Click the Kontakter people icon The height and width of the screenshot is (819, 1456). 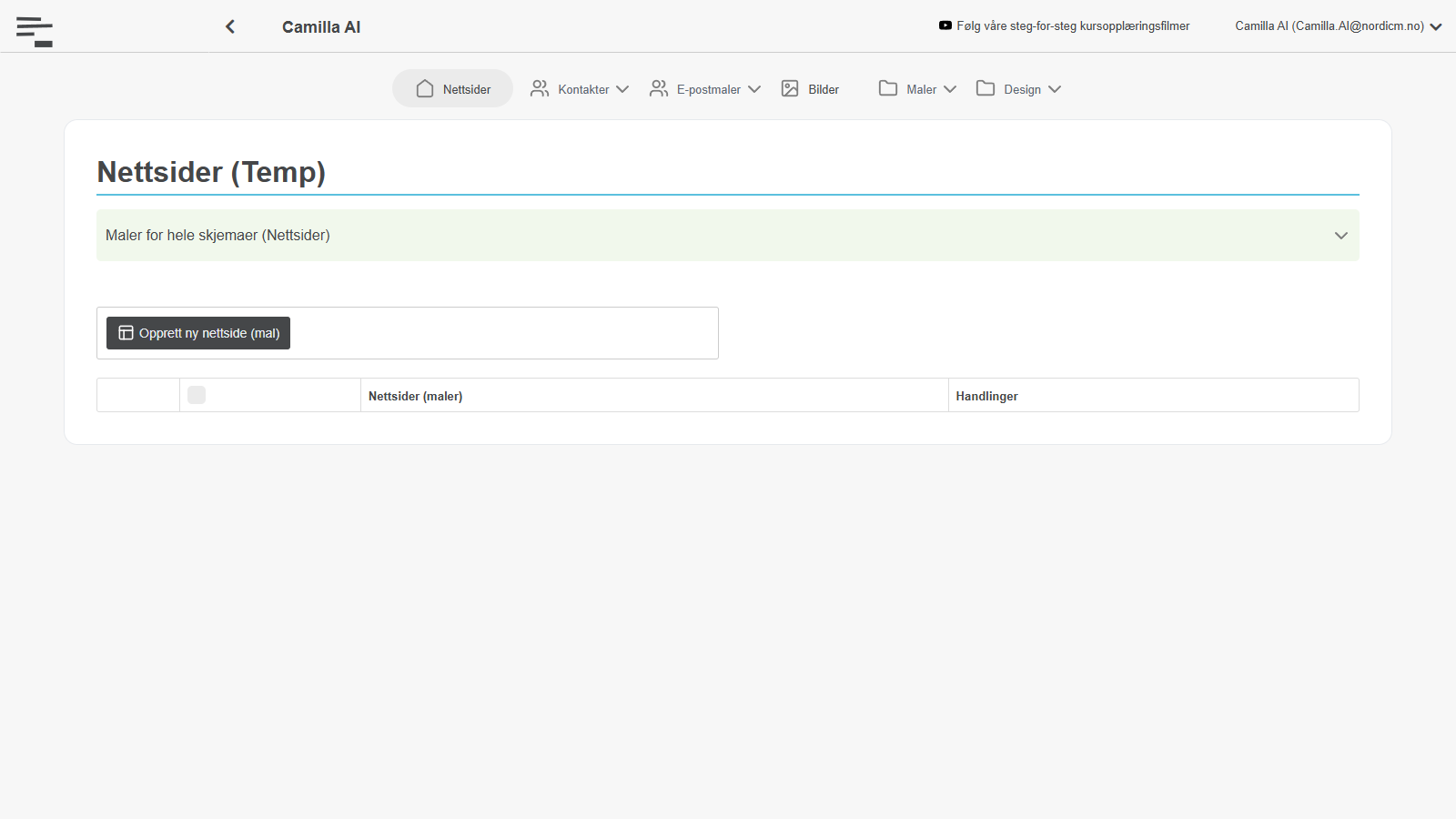coord(540,88)
